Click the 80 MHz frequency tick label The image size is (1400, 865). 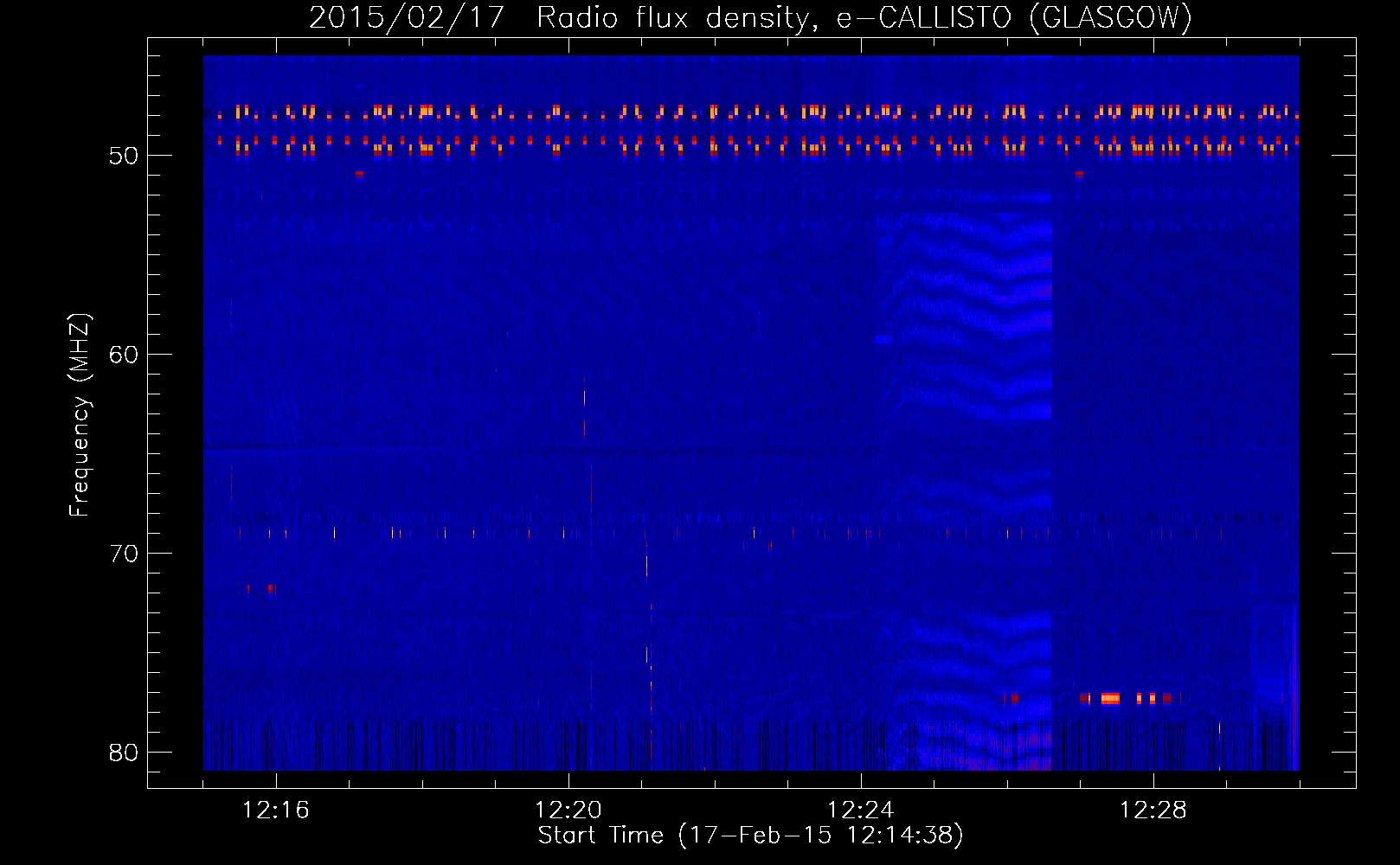pos(124,753)
